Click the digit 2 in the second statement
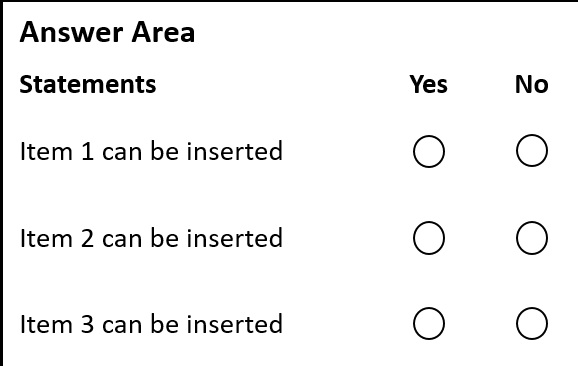578x366 pixels. [x=87, y=238]
